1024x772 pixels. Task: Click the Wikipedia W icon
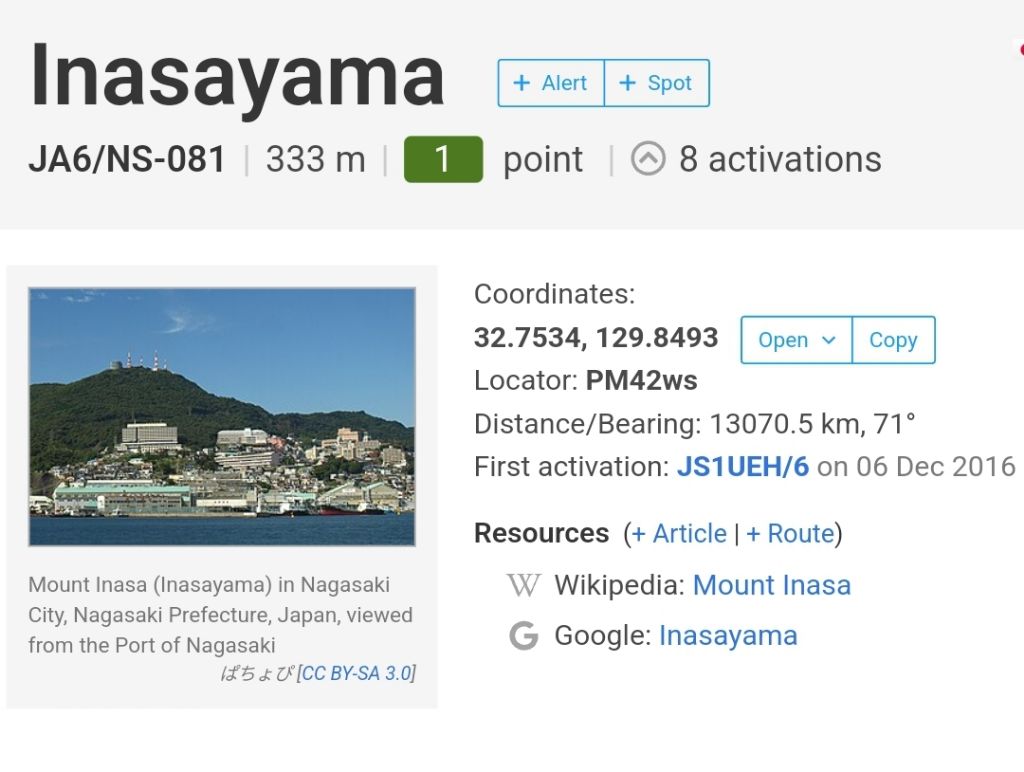[x=524, y=585]
